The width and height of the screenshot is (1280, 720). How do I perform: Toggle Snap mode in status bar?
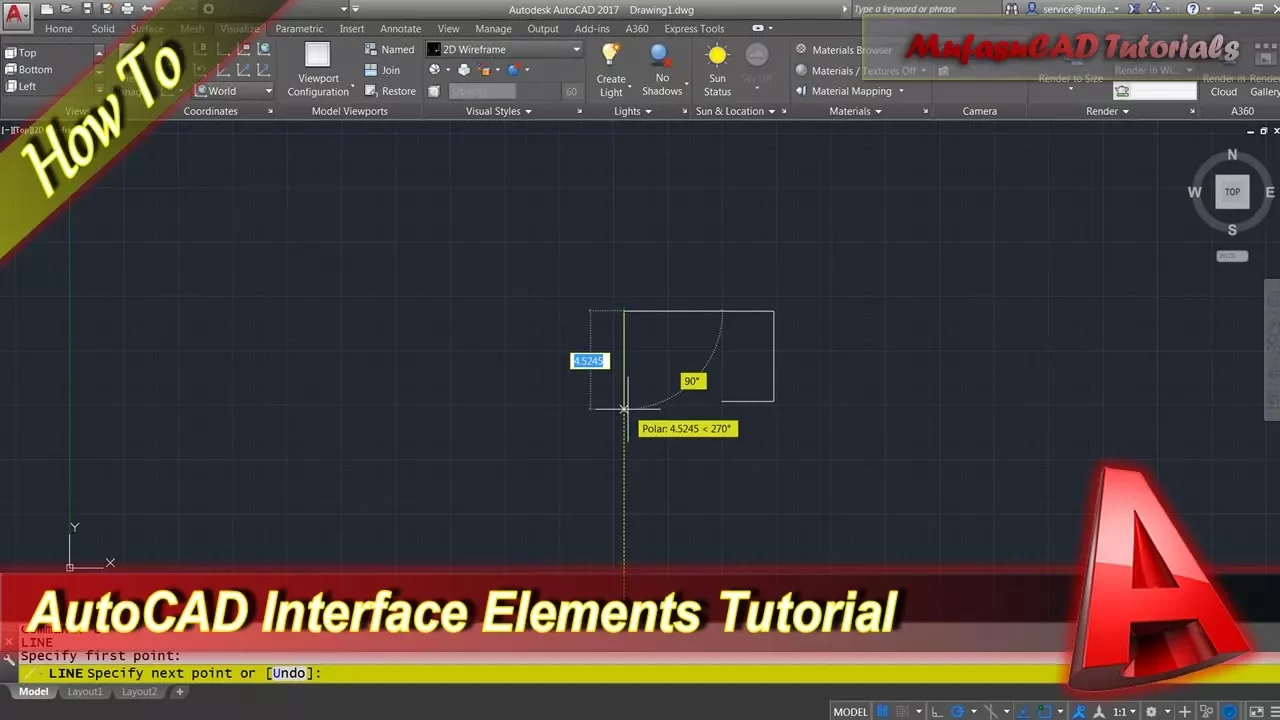tap(902, 712)
